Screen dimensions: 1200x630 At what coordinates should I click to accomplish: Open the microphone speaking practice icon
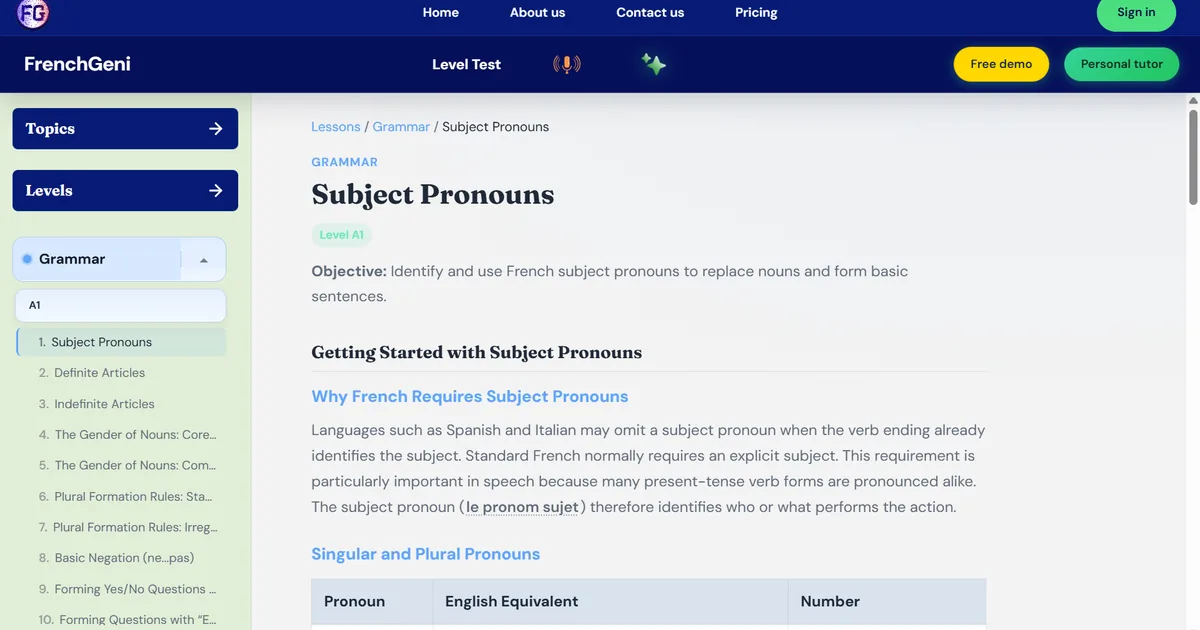click(567, 64)
